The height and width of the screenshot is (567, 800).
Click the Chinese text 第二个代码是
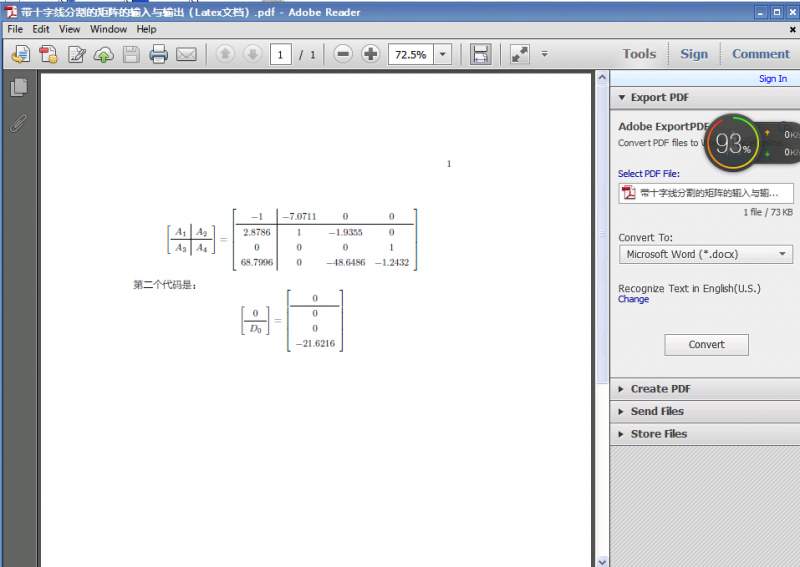tap(164, 285)
